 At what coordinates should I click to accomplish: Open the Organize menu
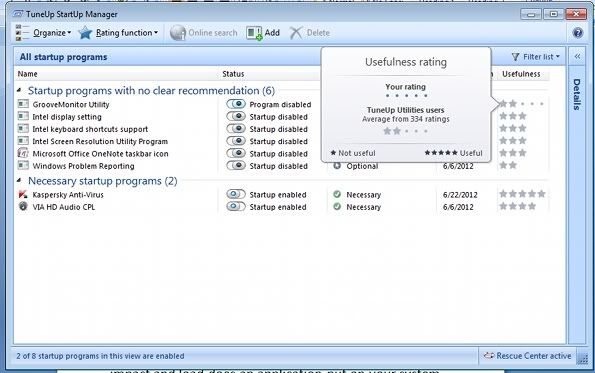(52, 33)
